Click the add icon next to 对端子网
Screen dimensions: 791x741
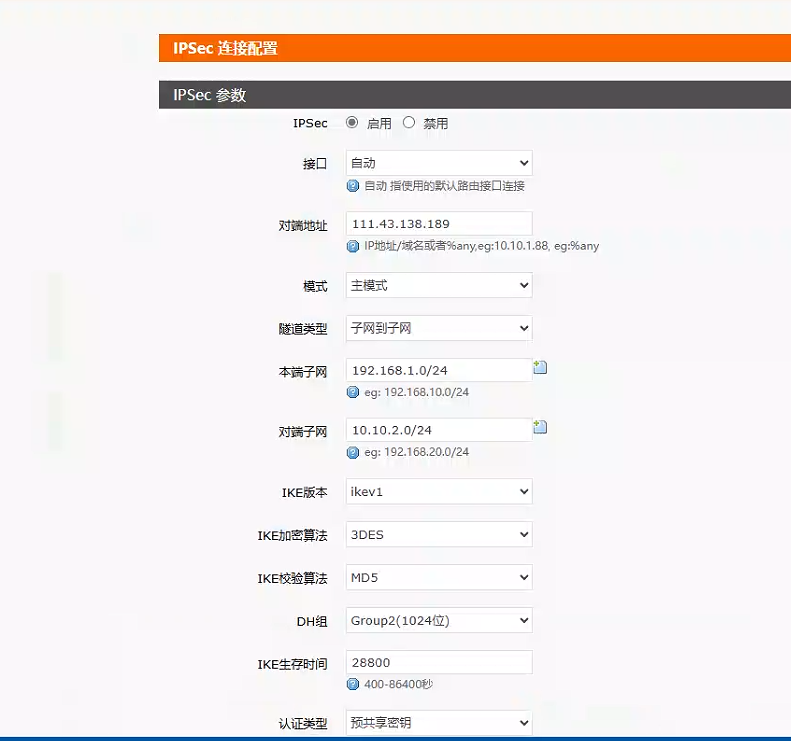pos(540,427)
